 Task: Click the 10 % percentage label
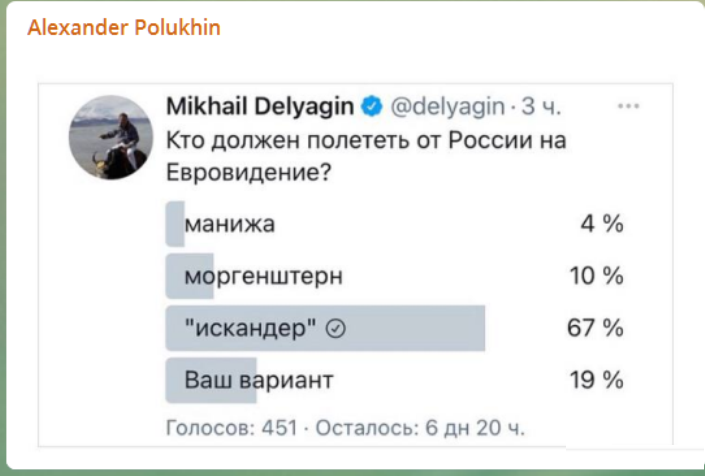click(x=597, y=276)
